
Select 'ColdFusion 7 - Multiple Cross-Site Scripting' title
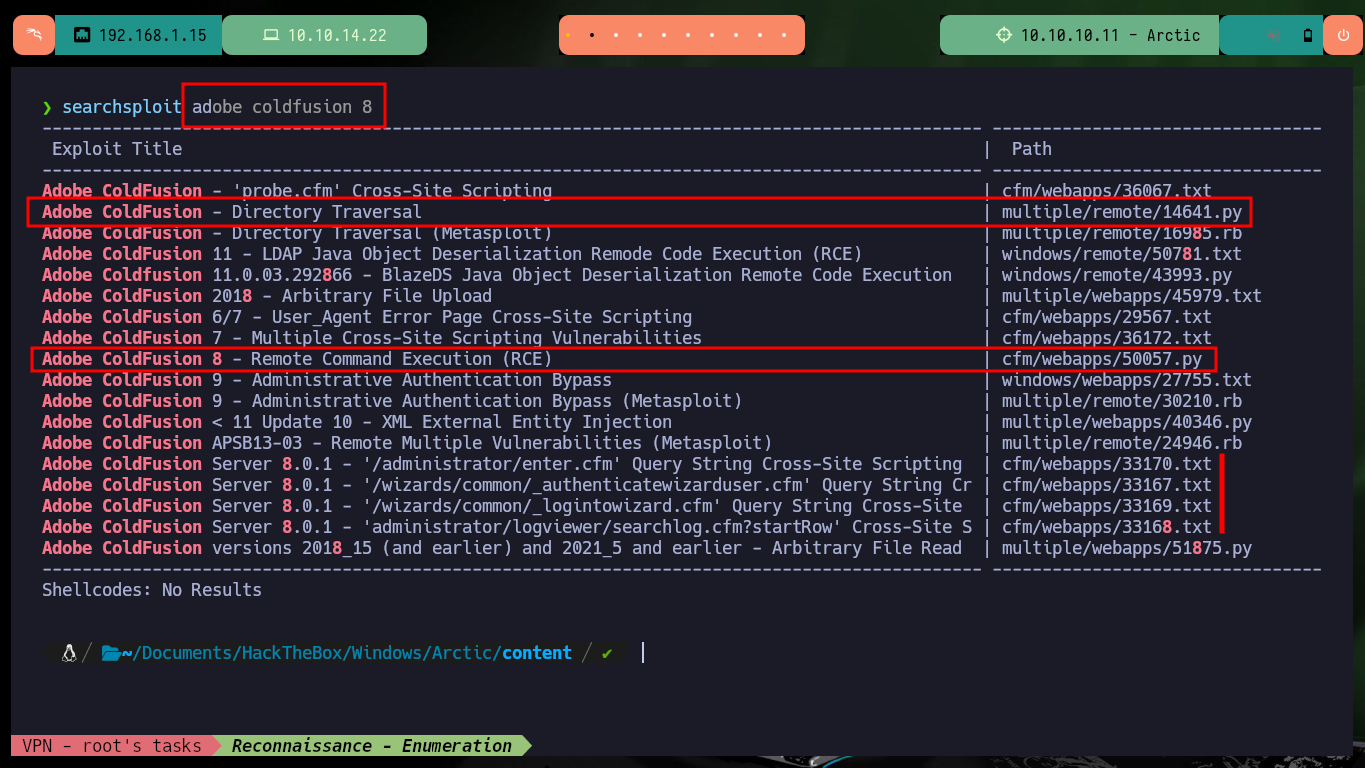(x=372, y=338)
